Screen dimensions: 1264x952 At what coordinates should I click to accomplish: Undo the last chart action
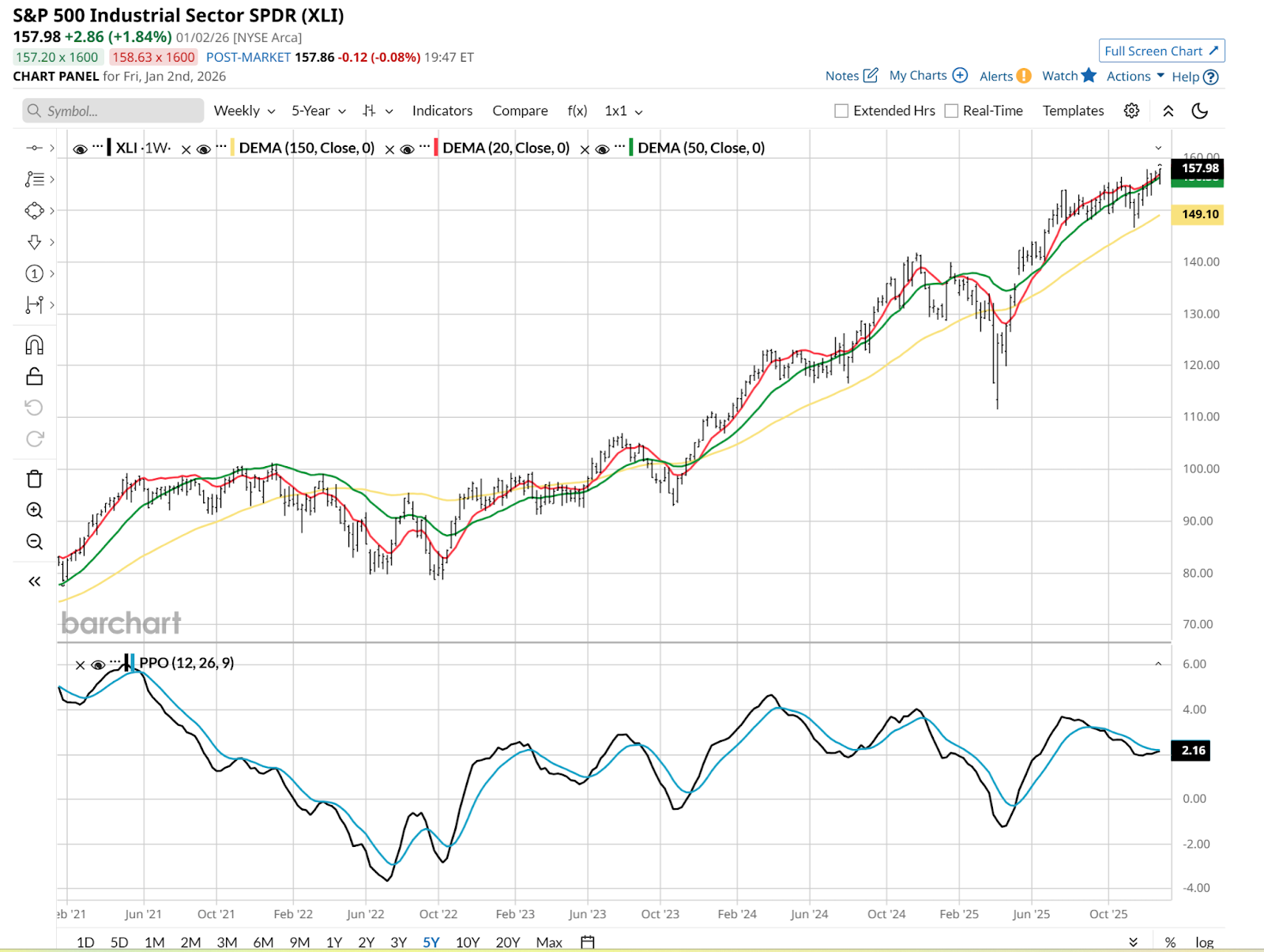35,408
